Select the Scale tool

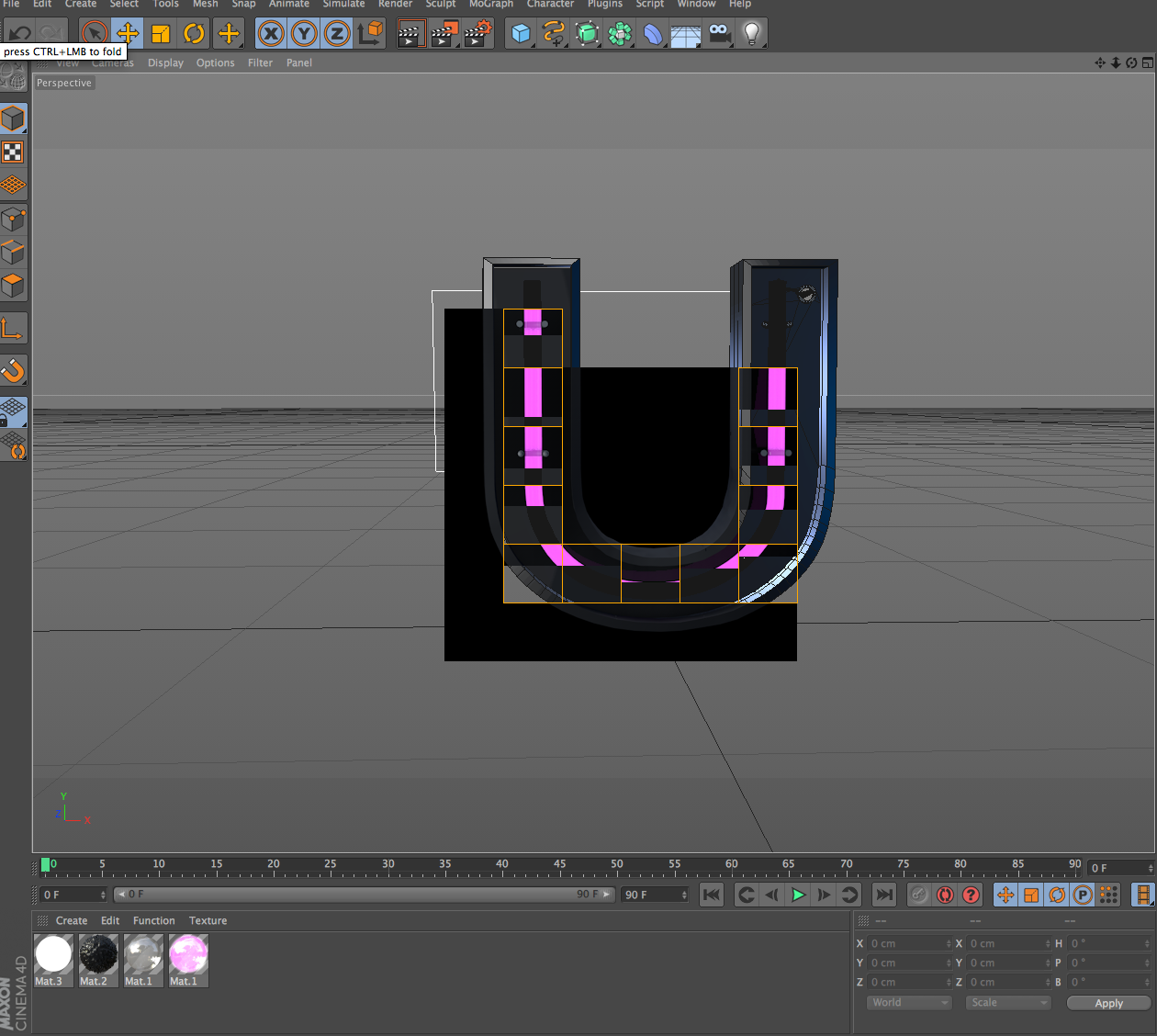(x=161, y=34)
